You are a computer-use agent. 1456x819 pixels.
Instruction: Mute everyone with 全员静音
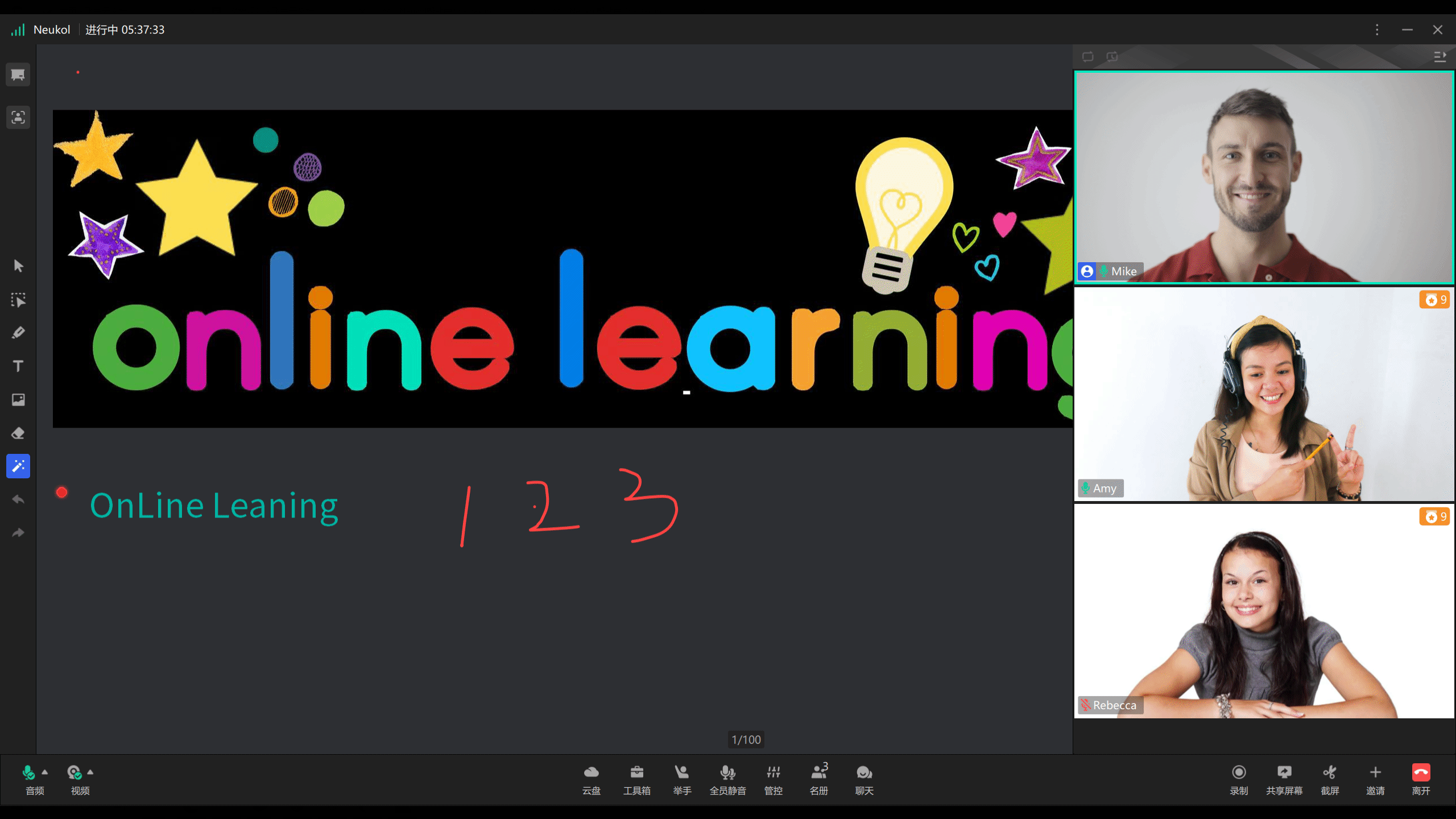727,780
